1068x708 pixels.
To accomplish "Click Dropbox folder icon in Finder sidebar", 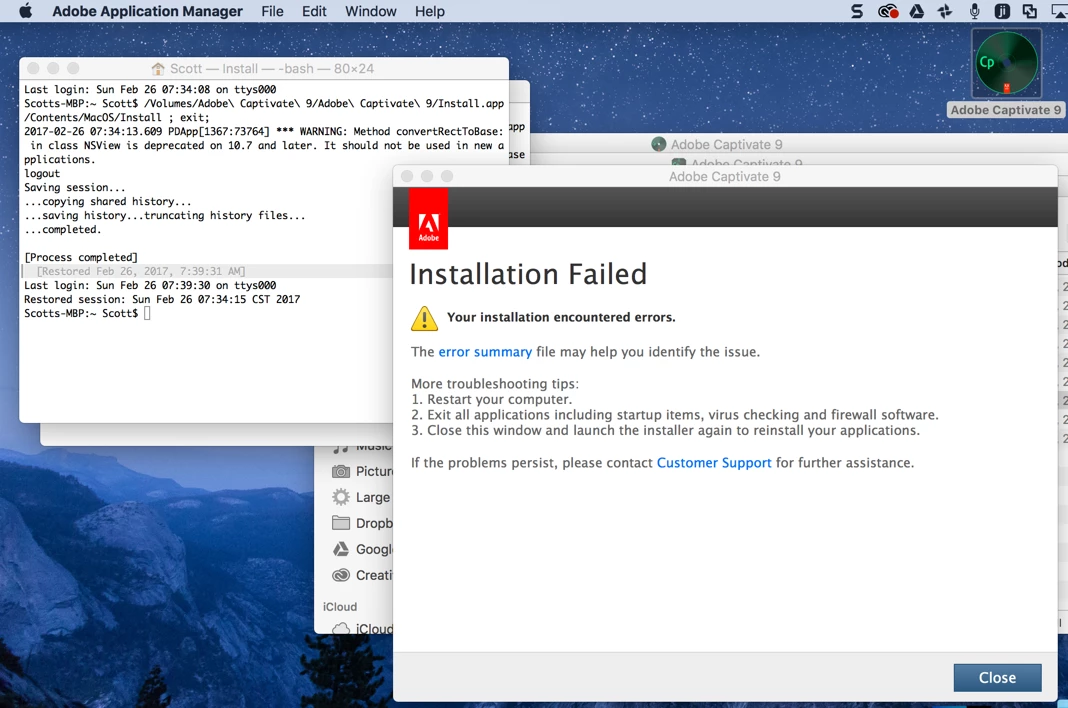I will coord(341,523).
